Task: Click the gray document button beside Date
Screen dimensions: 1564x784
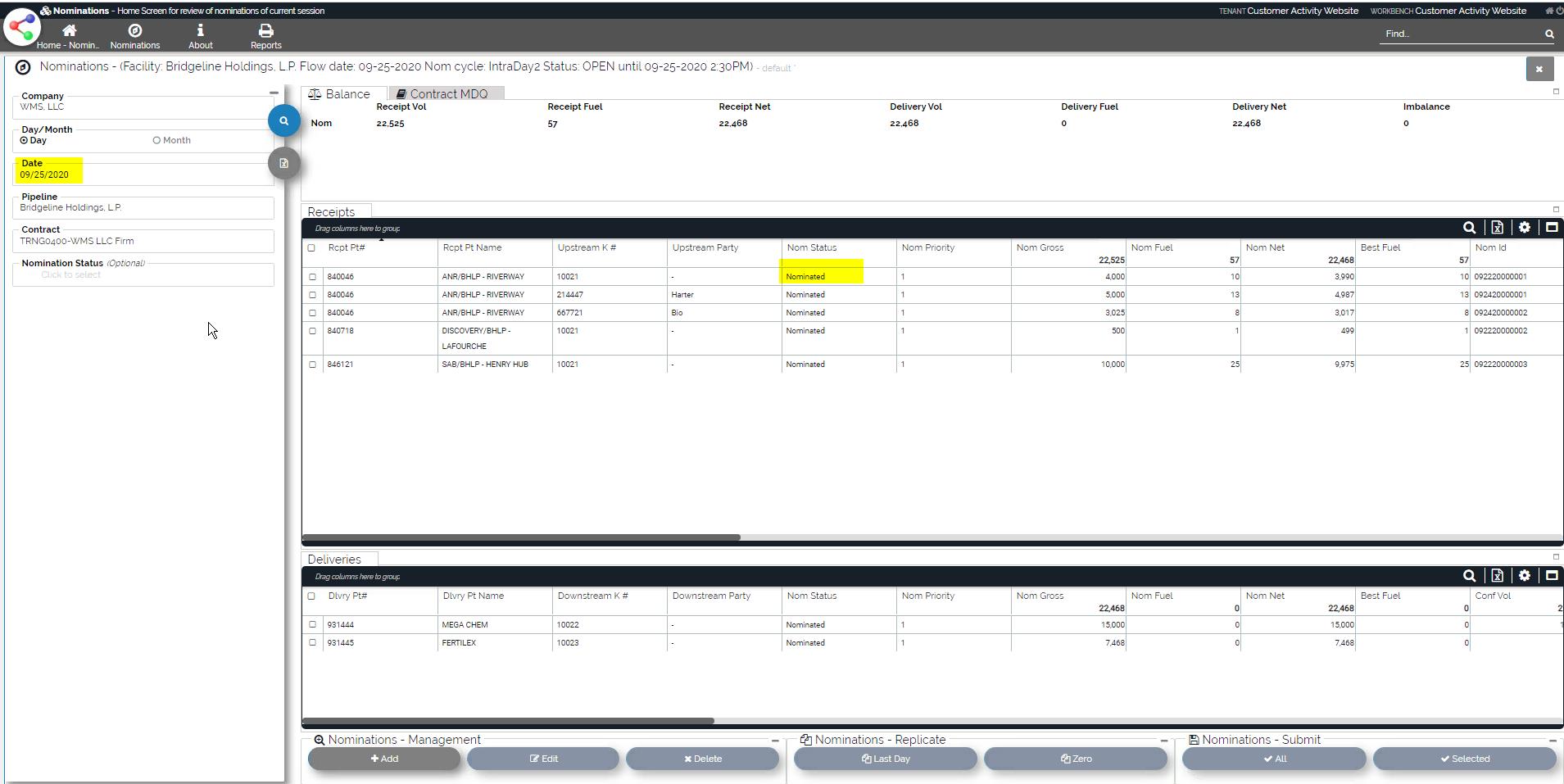Action: 283,163
